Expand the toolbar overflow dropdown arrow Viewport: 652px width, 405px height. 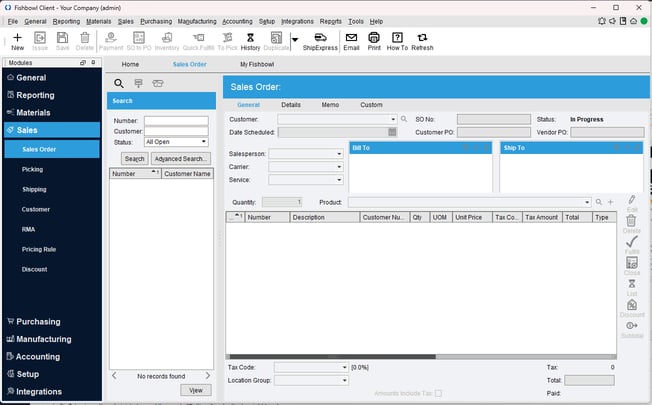tap(295, 40)
